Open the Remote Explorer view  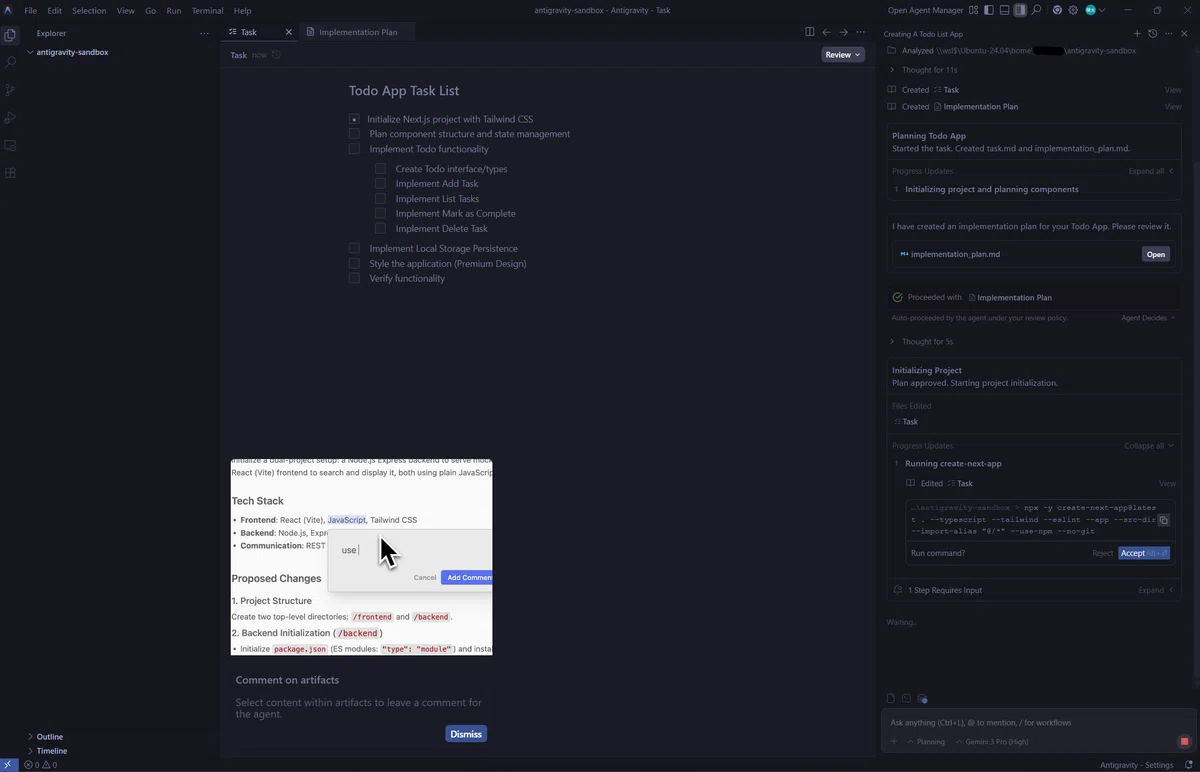tap(11, 145)
